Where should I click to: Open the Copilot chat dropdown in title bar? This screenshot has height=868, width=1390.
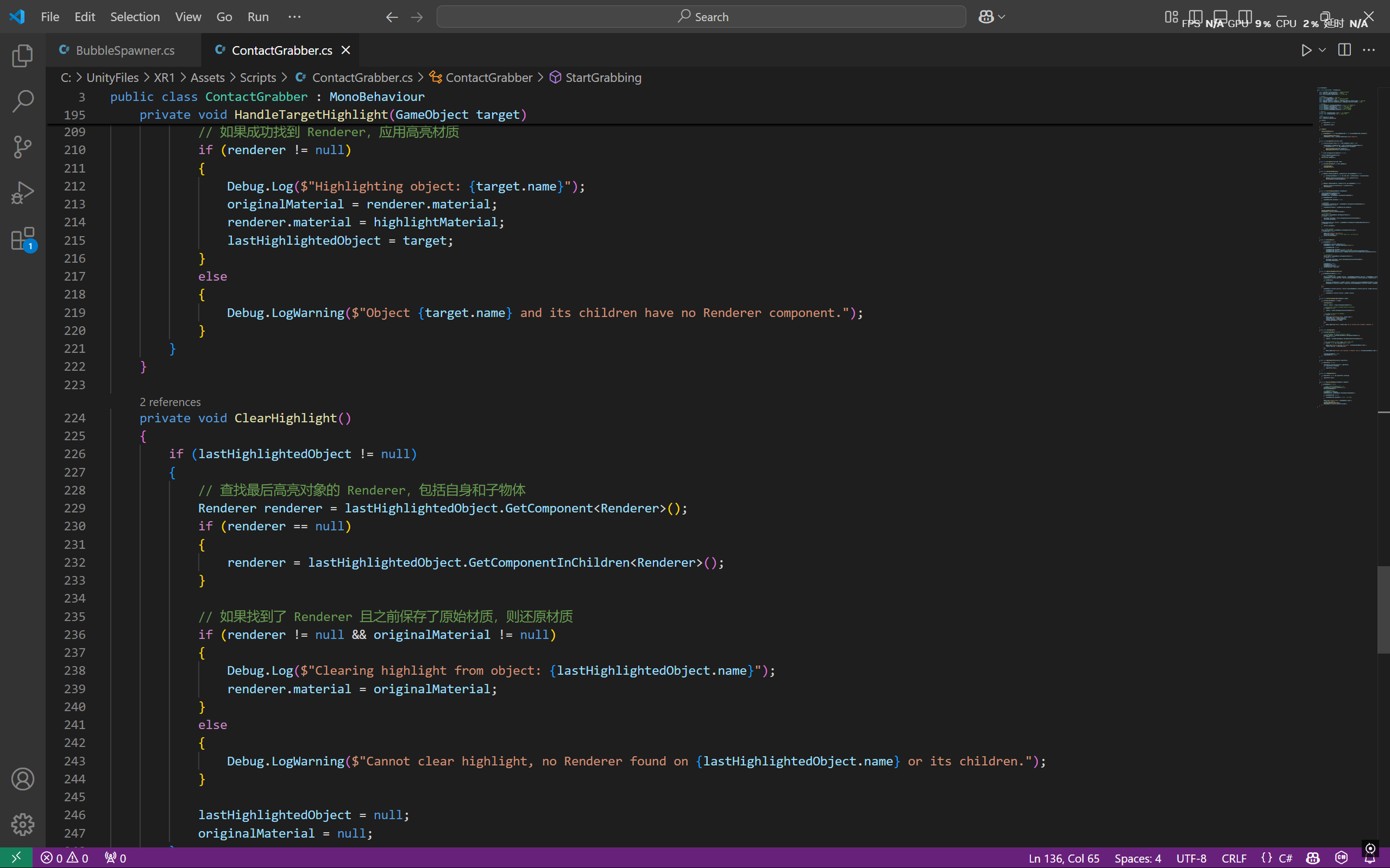click(1001, 17)
